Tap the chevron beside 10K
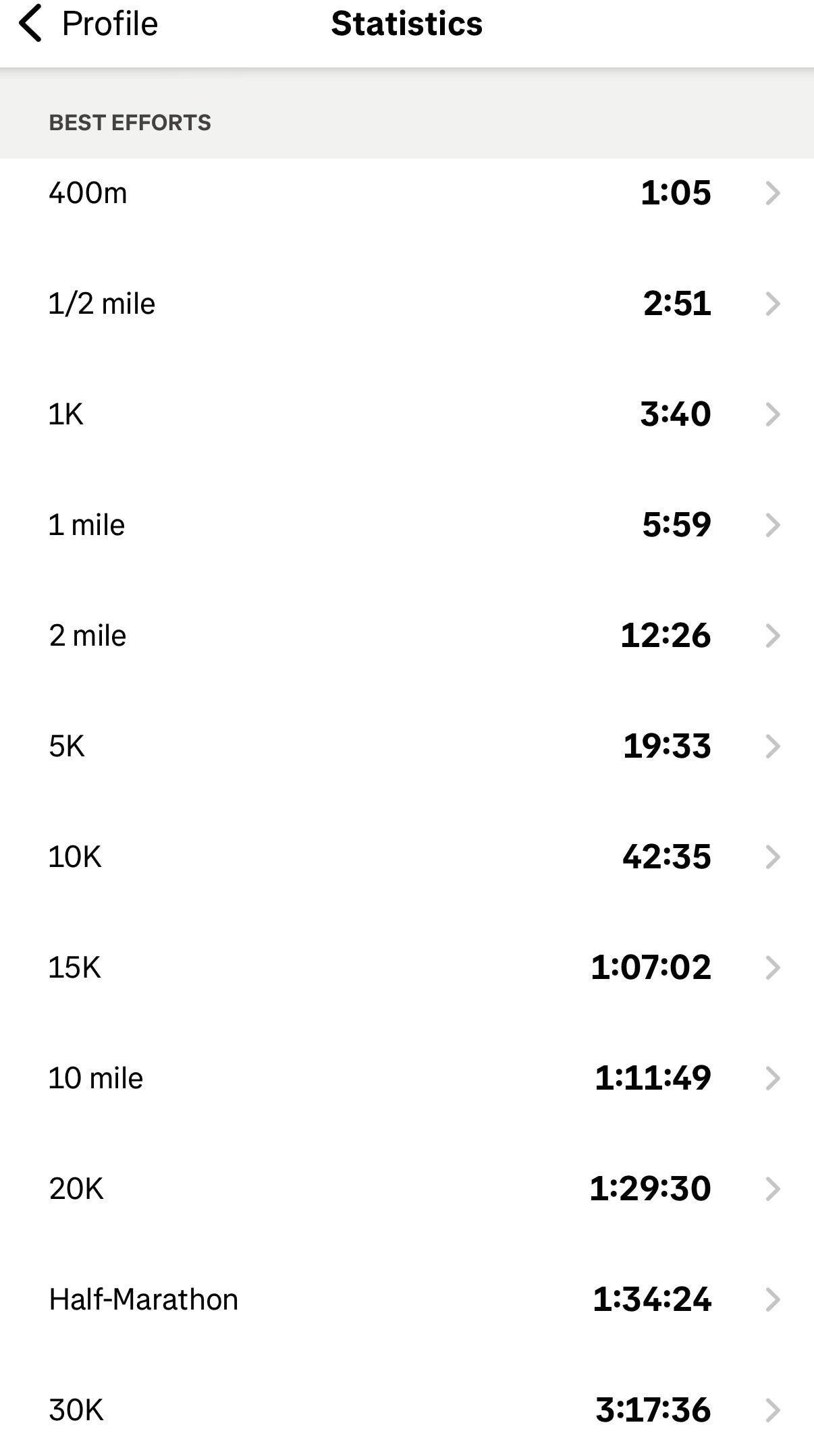The width and height of the screenshot is (814, 1456). (773, 857)
